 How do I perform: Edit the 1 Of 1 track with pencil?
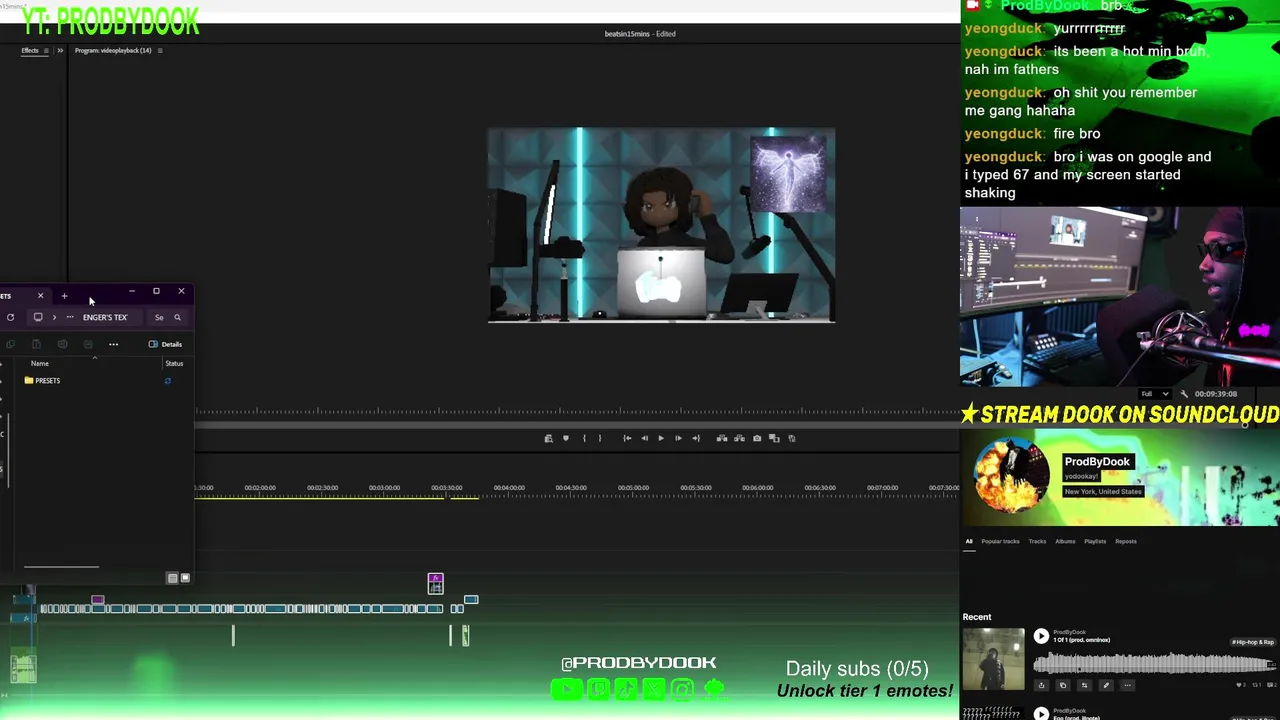point(1106,685)
